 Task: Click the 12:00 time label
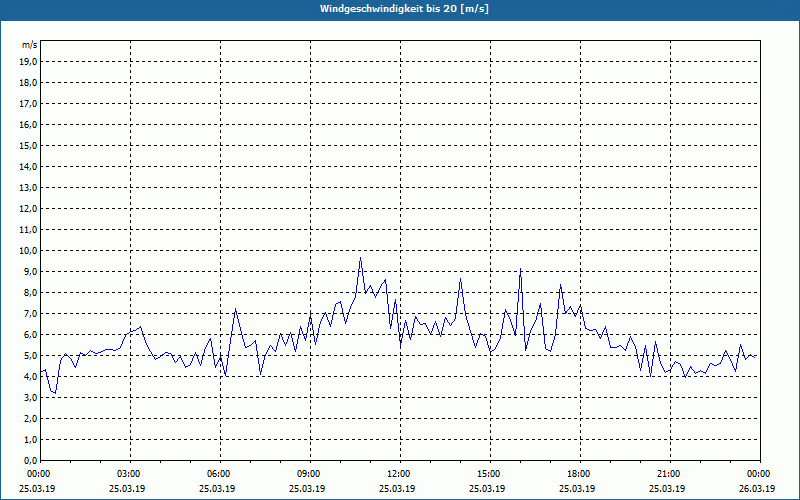click(399, 474)
